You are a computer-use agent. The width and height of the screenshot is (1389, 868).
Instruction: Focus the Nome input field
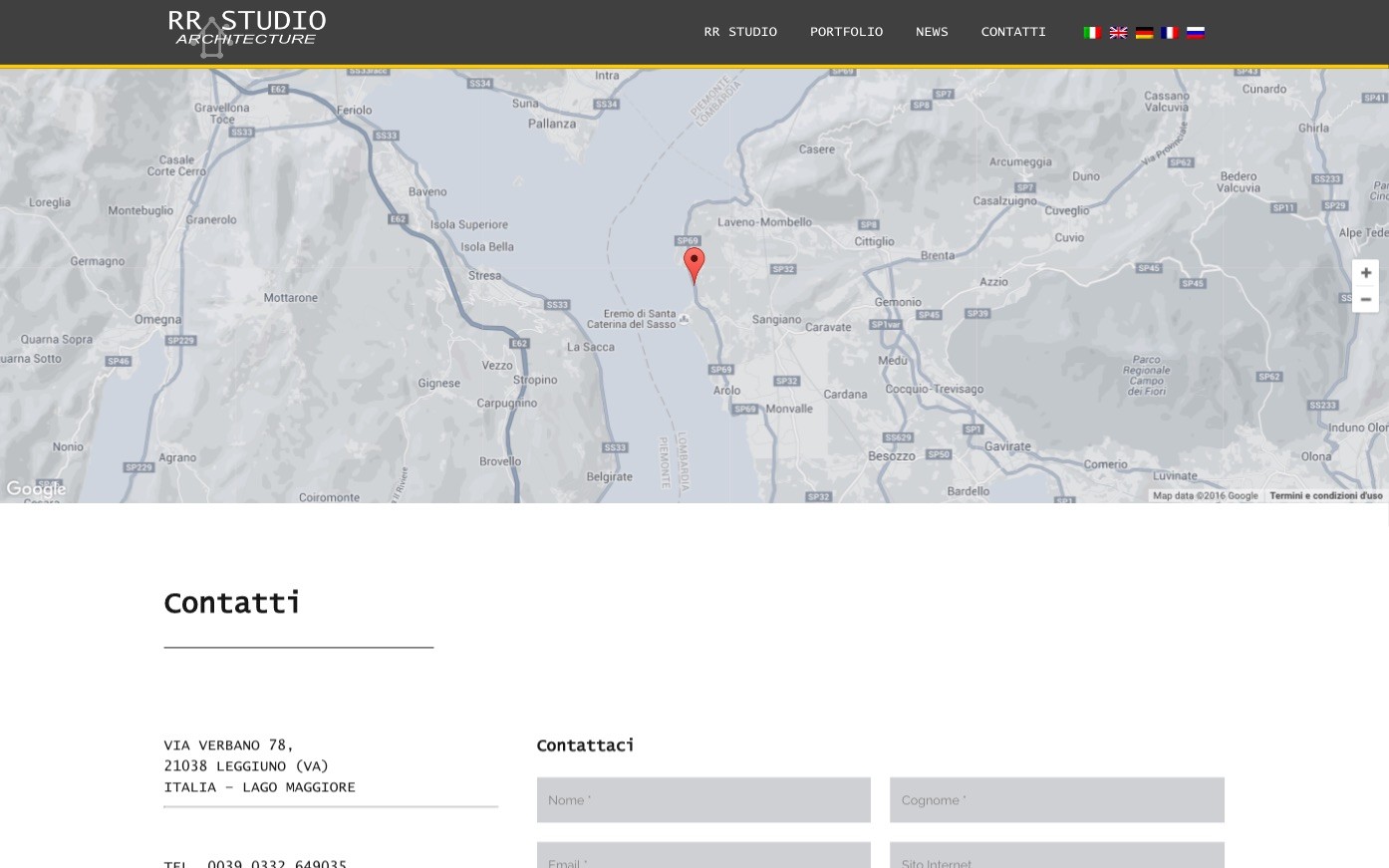[703, 800]
